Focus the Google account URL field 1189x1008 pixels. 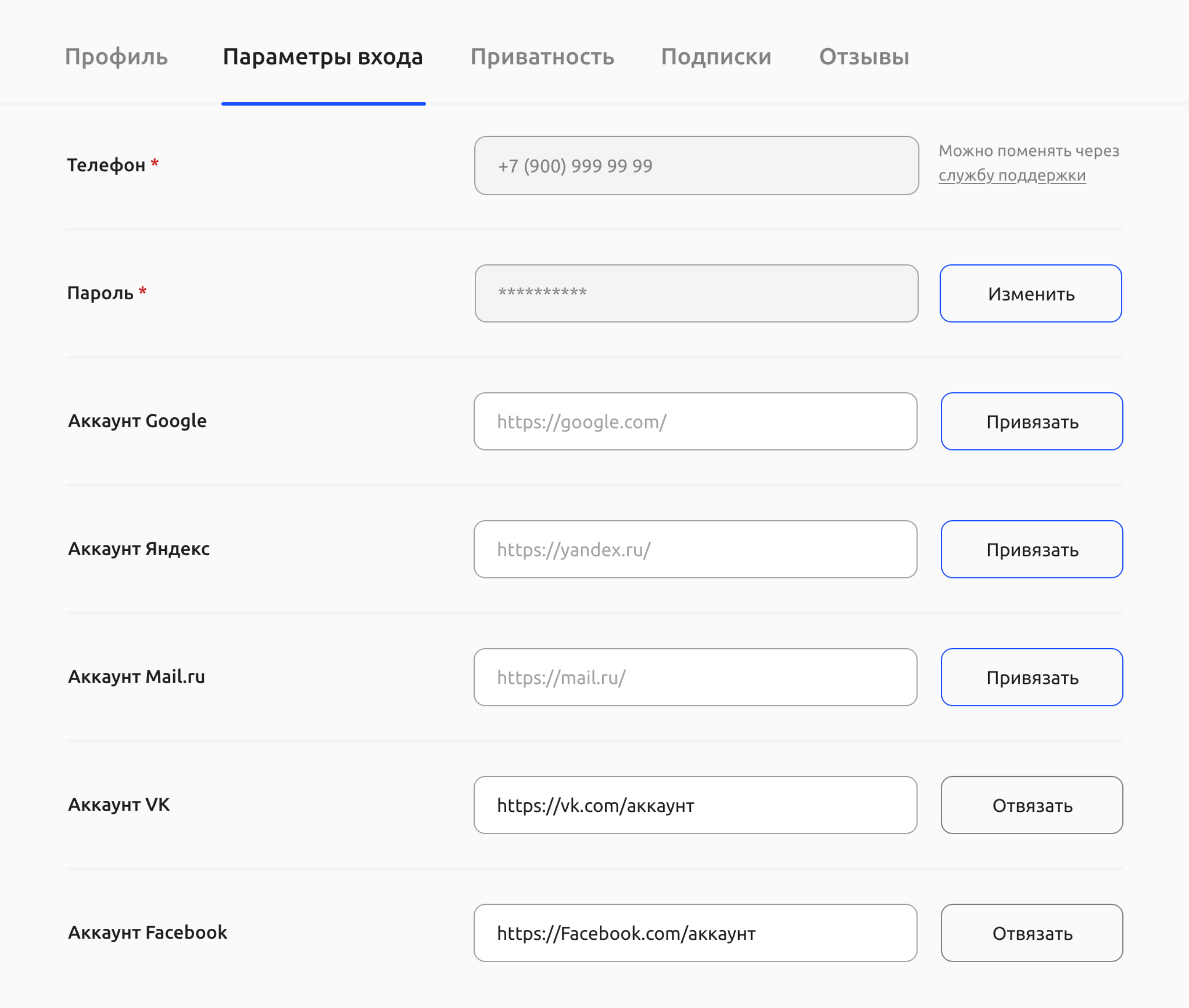(695, 422)
